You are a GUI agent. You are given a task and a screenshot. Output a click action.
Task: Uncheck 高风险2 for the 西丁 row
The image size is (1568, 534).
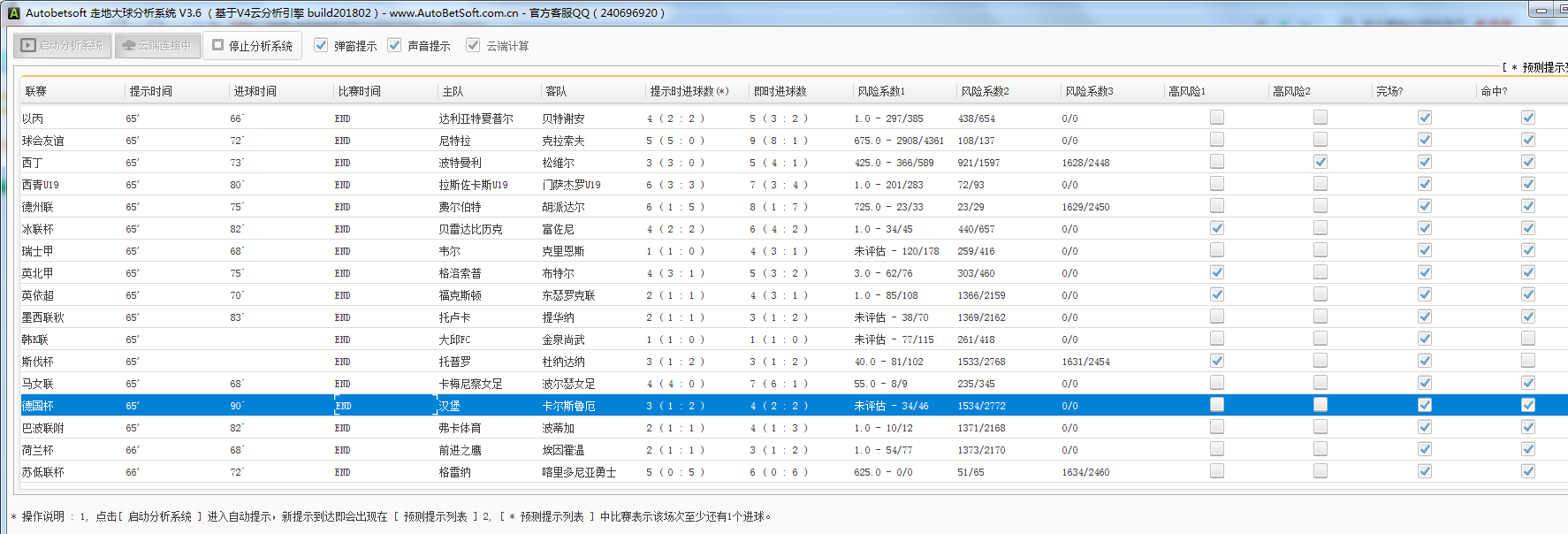1321,162
